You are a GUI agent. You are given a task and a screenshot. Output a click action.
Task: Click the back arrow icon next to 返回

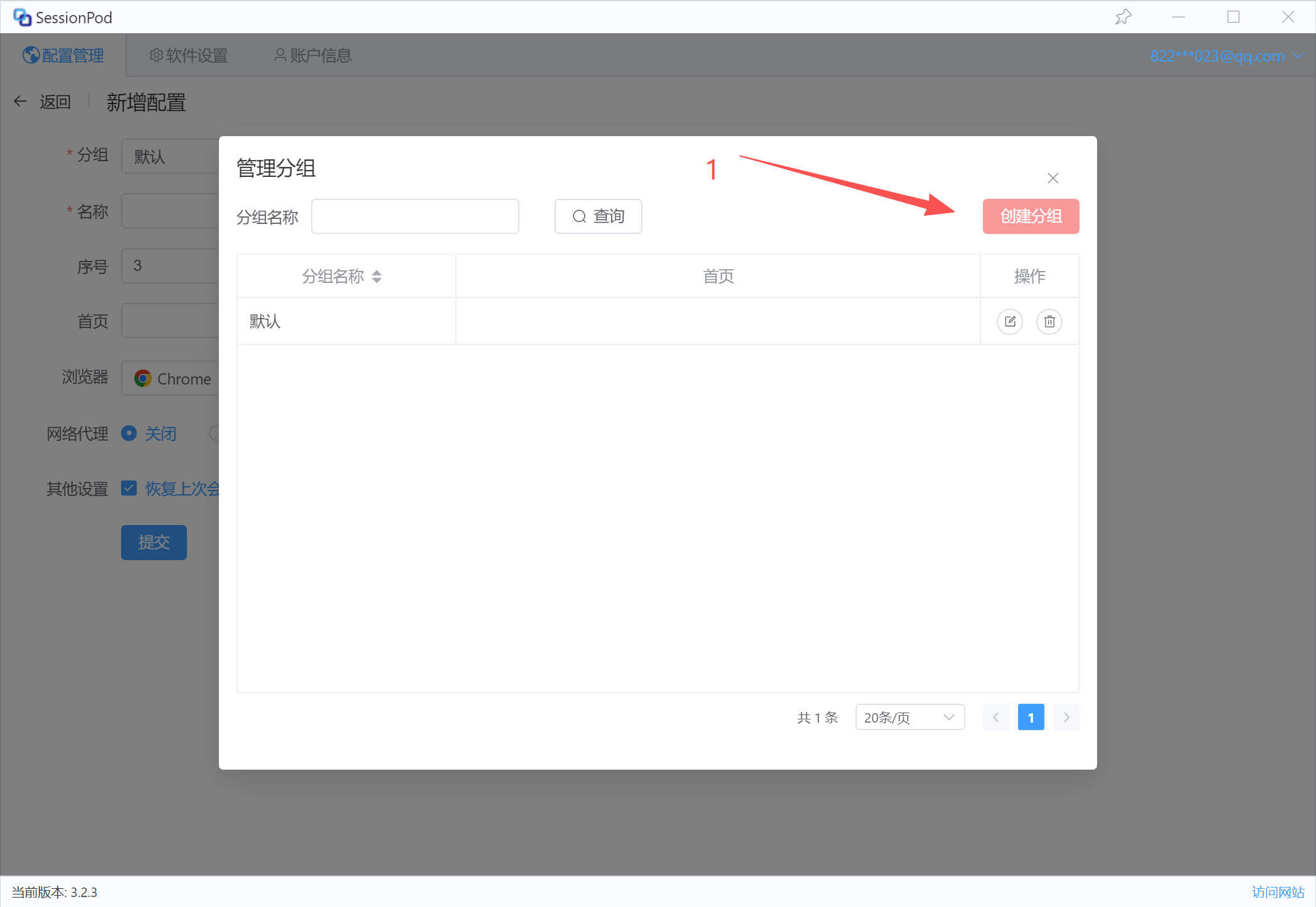20,101
